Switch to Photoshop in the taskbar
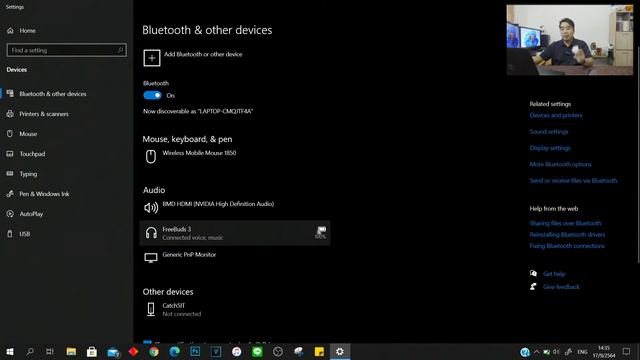 (x=195, y=351)
